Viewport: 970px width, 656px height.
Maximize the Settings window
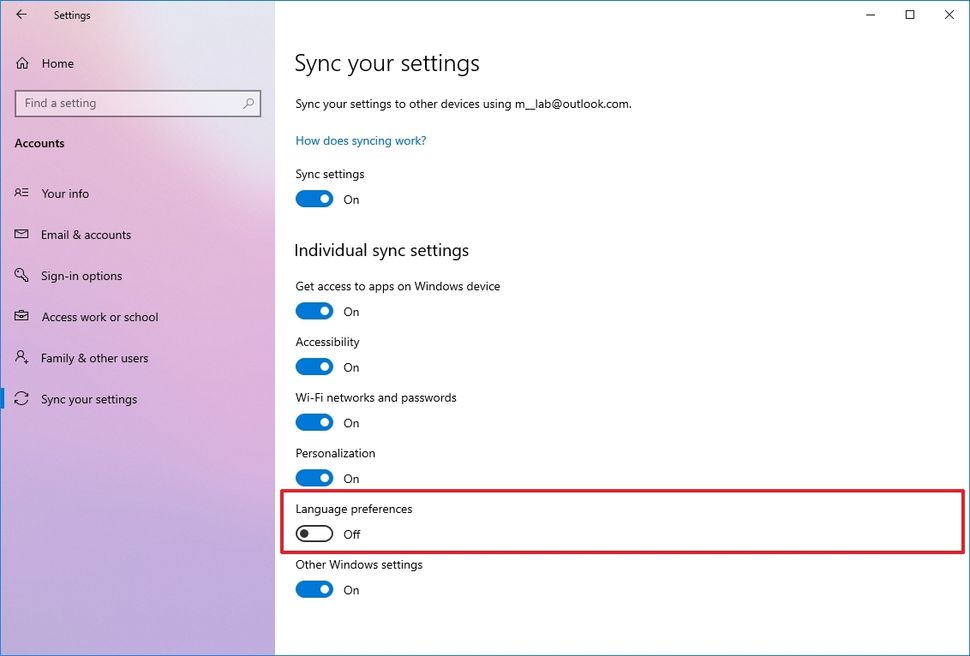click(x=909, y=15)
